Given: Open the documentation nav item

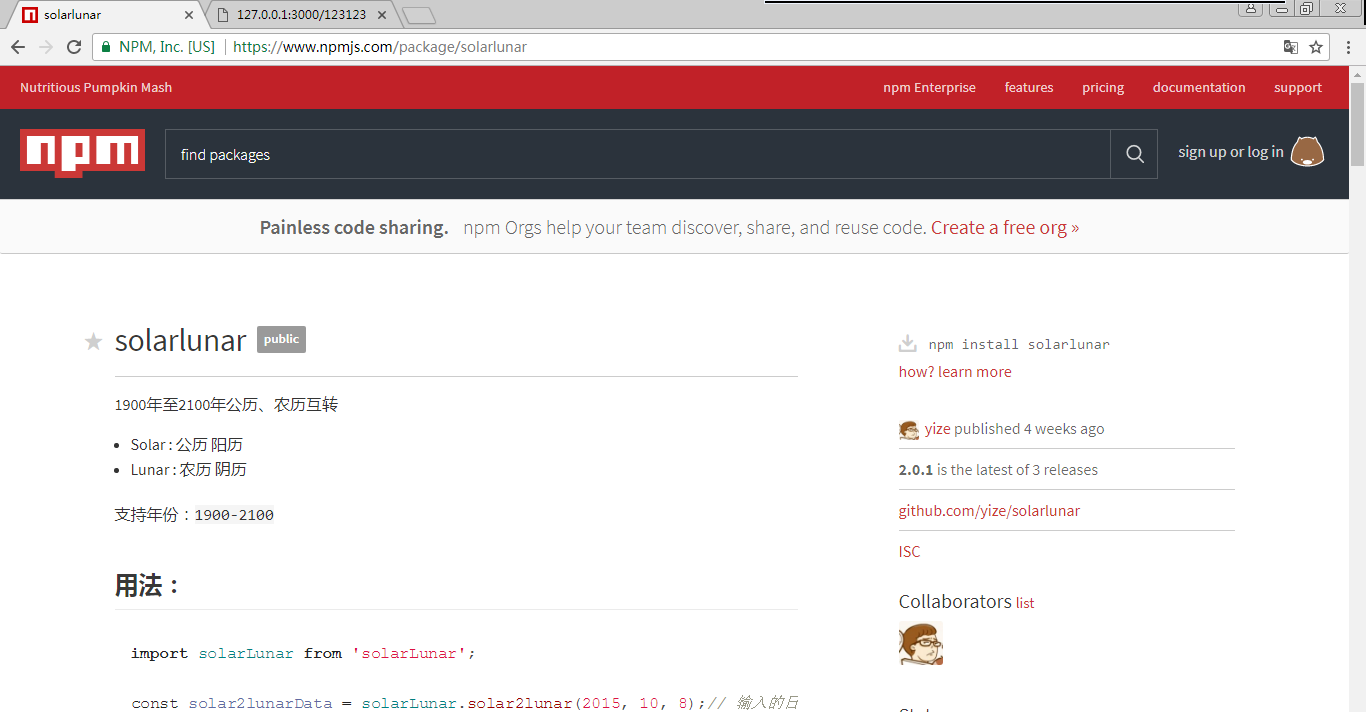Looking at the screenshot, I should pos(1199,88).
